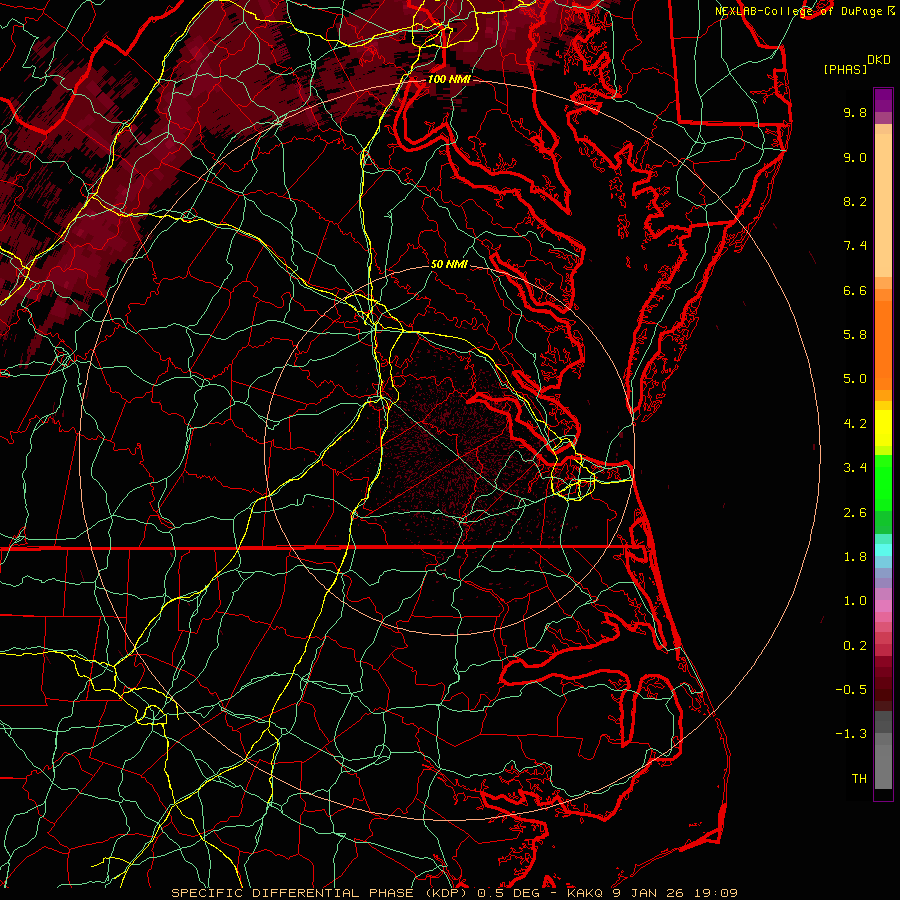900x900 pixels.
Task: Pick the cyan segment of the color bar
Action: click(x=883, y=550)
